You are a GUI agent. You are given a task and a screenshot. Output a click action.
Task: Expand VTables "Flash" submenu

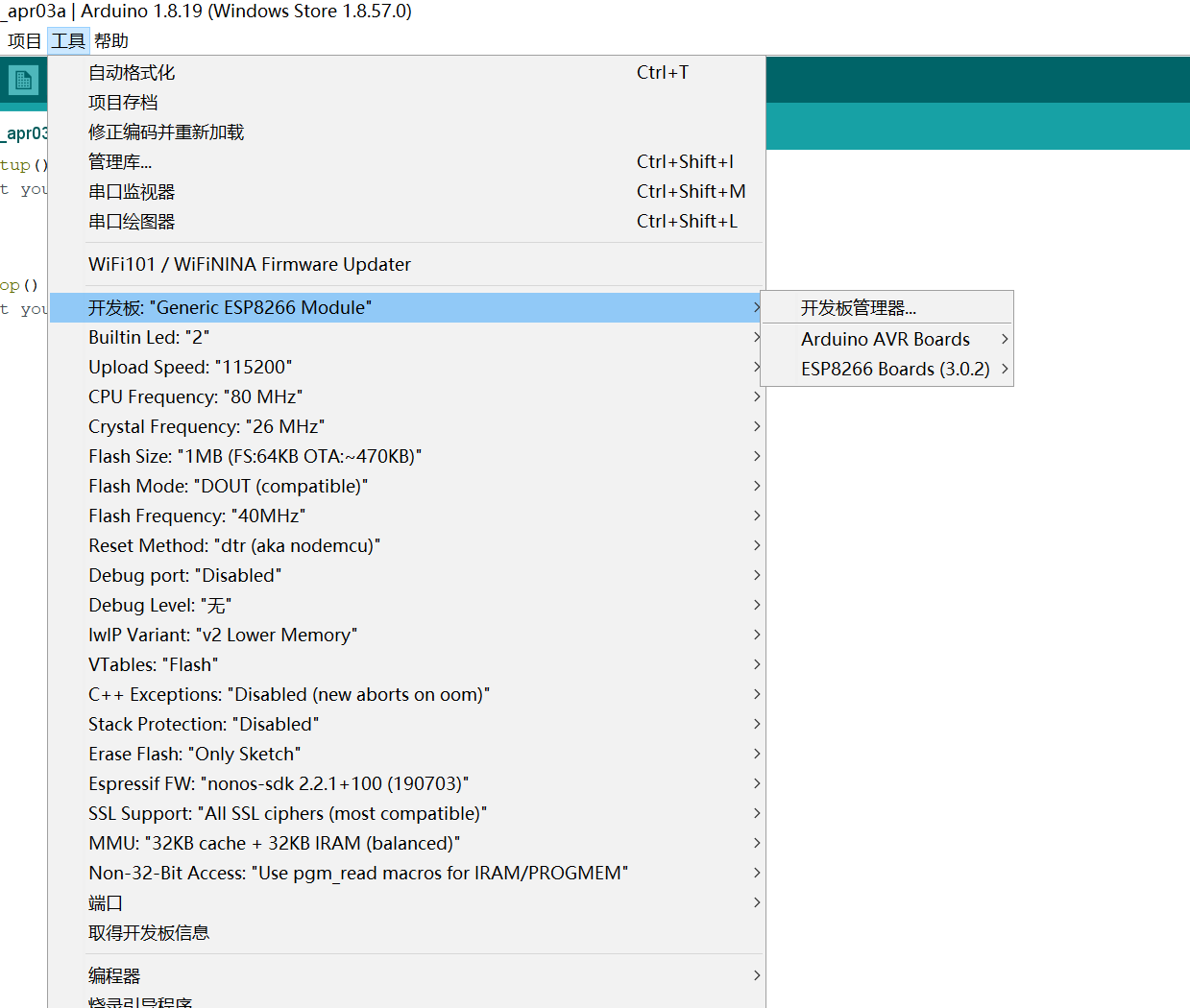pos(406,664)
